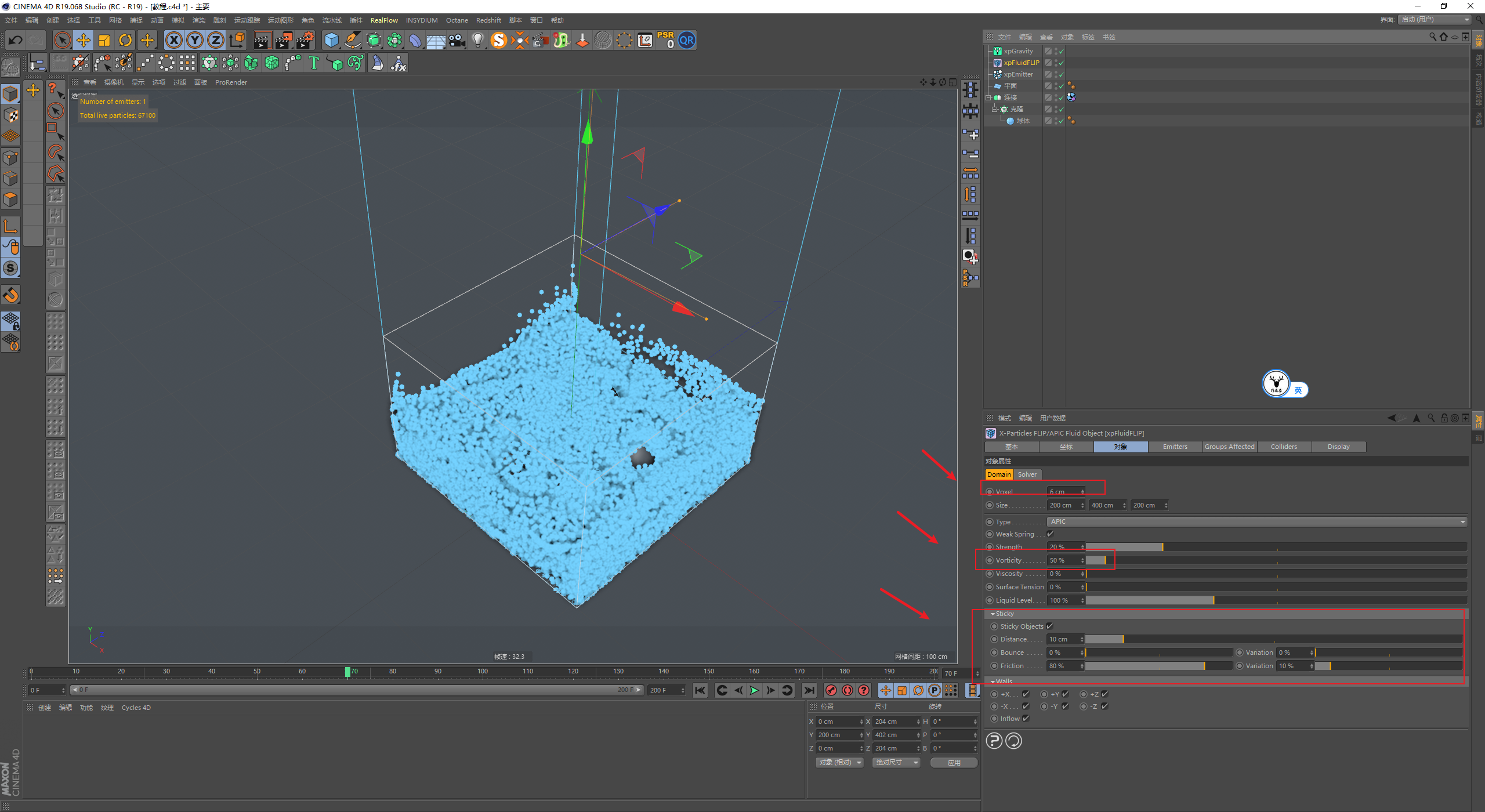Open the 对象 (相对) coordinate dropdown
Viewport: 1485px width, 812px height.
click(839, 763)
